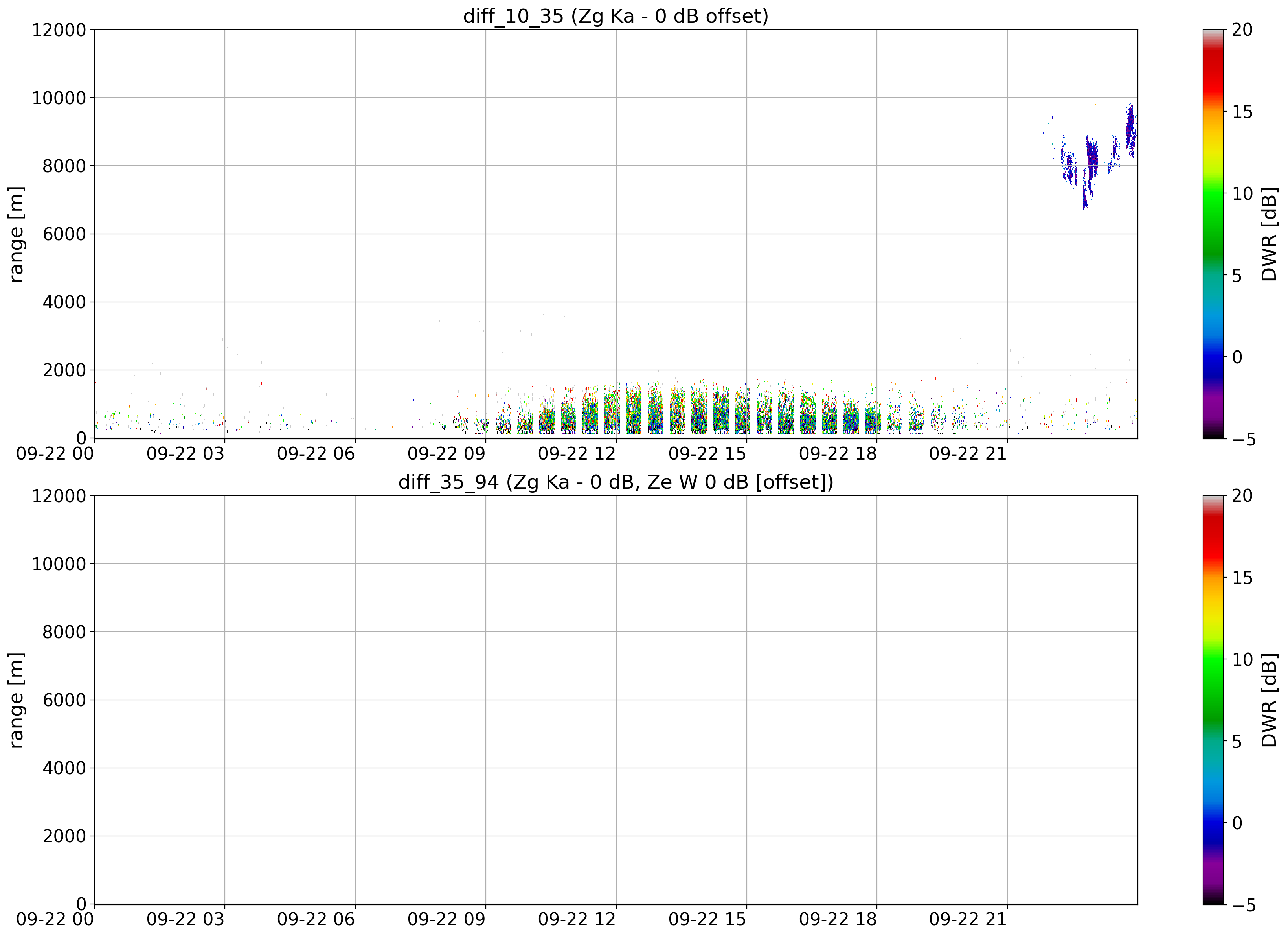Select the "09-22 00" time label under the upper plot
Image resolution: width=1288 pixels, height=937 pixels.
tap(55, 453)
